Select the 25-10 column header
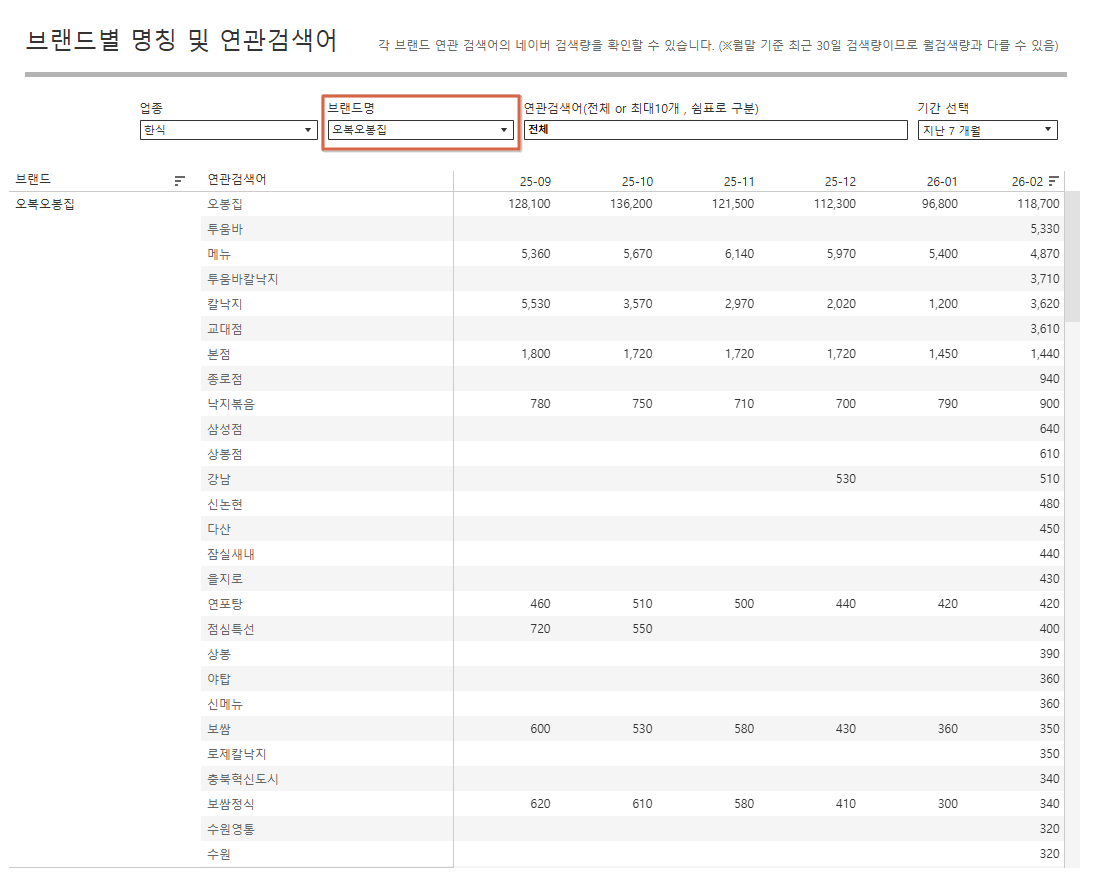1095x878 pixels. pyautogui.click(x=637, y=182)
